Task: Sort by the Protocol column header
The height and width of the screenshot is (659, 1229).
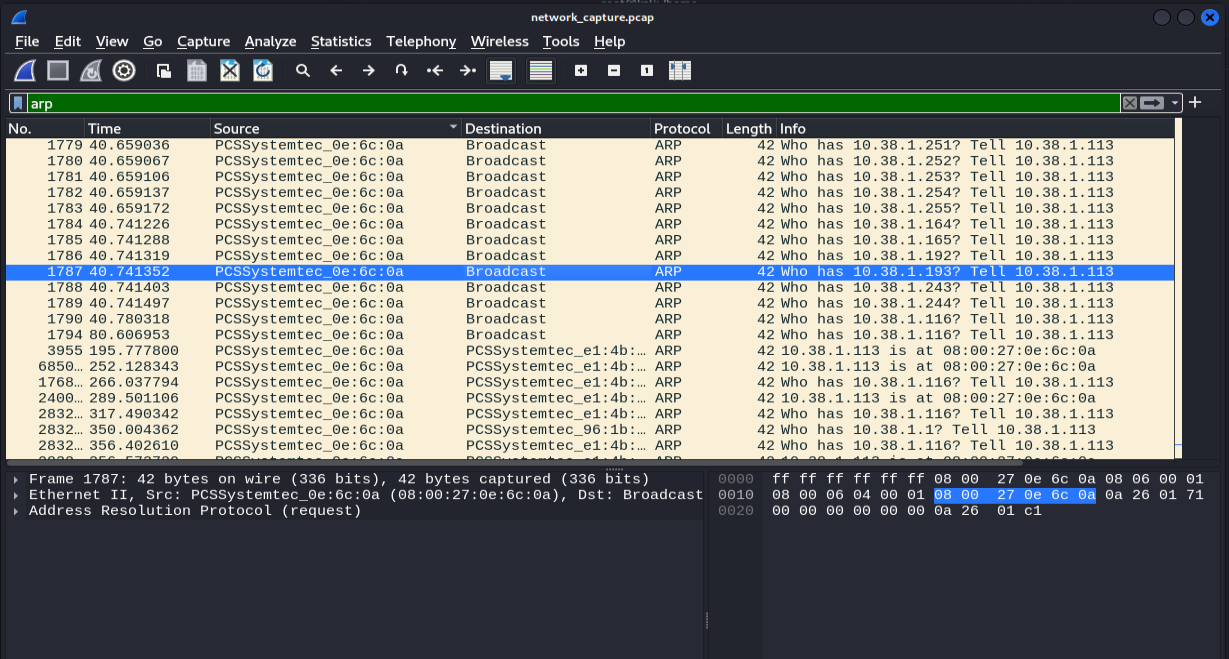Action: tap(686, 128)
